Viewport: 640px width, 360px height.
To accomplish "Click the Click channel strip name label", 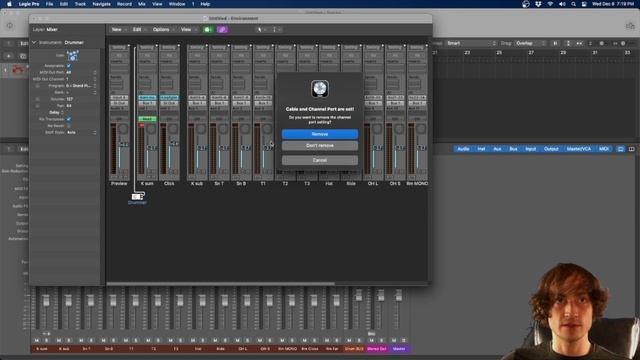I will [169, 184].
